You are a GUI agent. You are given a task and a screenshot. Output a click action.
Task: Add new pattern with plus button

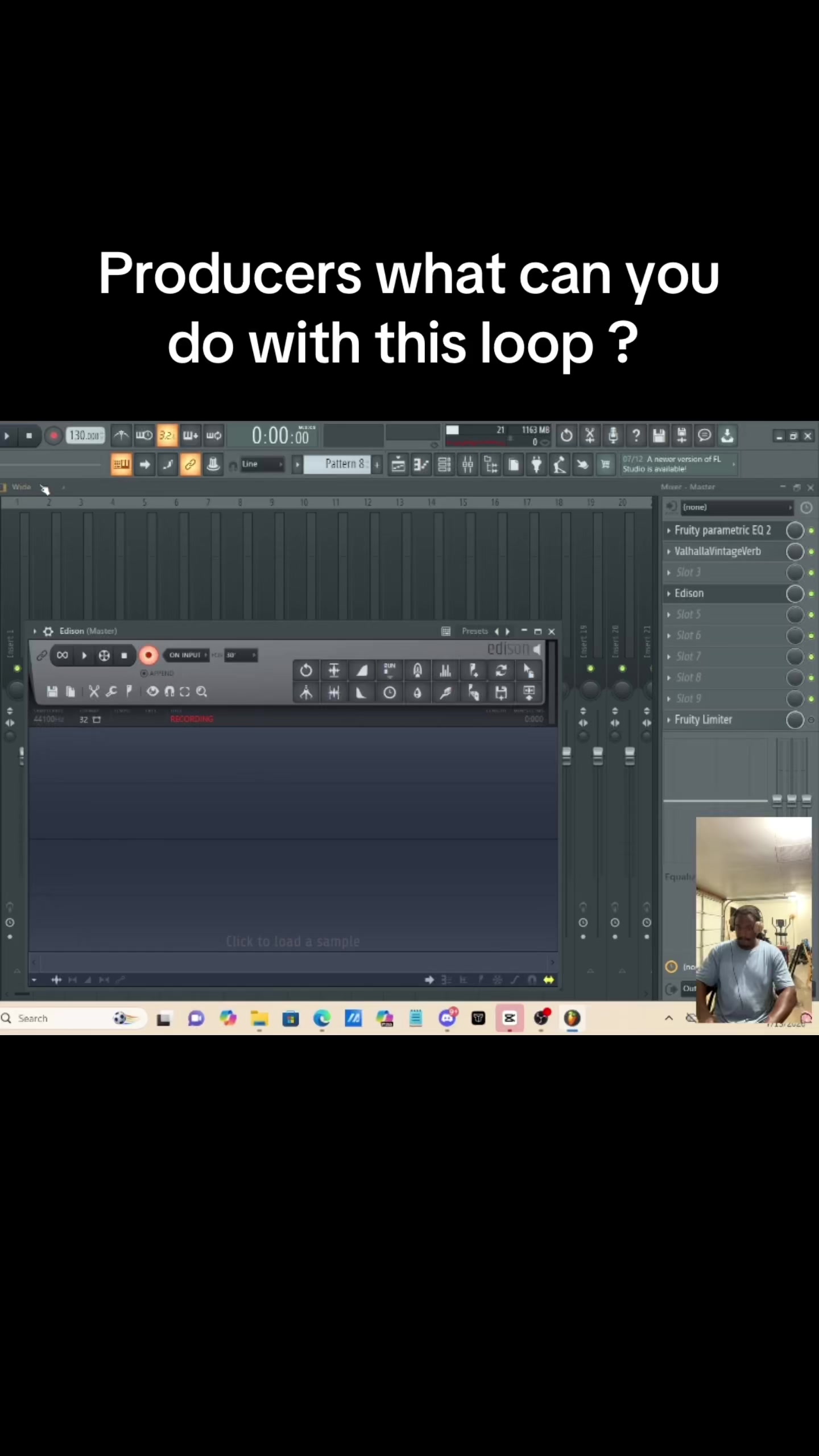[377, 464]
